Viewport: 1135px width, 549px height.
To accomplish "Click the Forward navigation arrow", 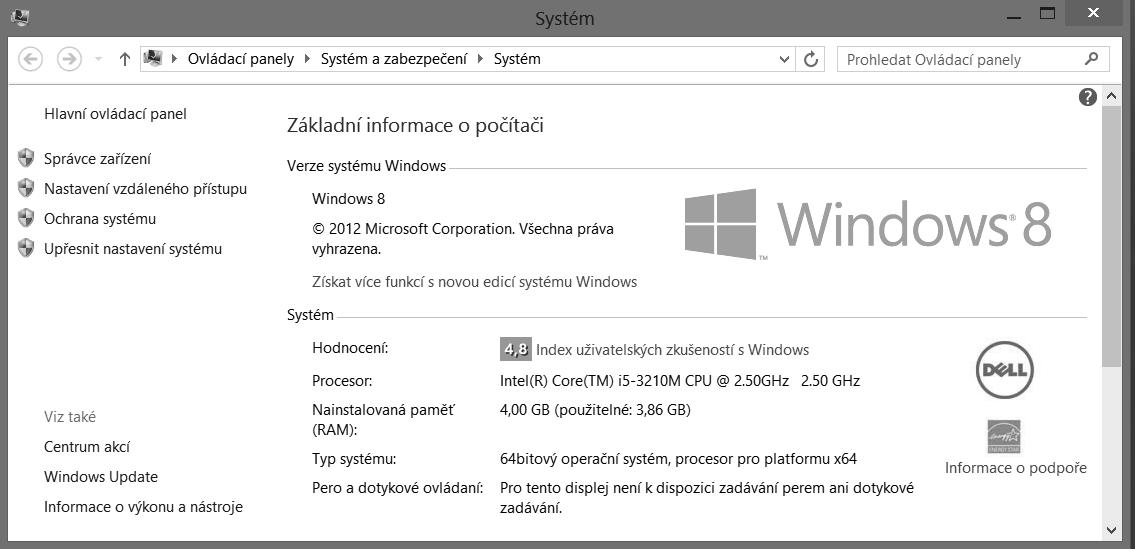I will (x=69, y=59).
